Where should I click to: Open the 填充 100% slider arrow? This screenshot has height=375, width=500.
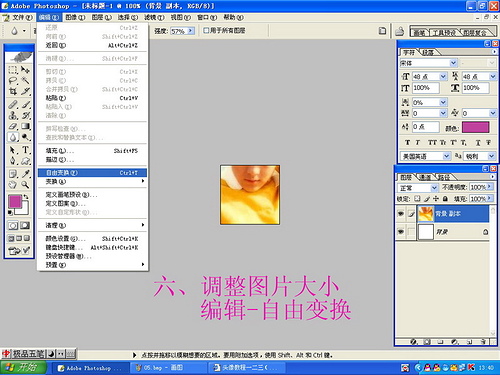point(490,199)
